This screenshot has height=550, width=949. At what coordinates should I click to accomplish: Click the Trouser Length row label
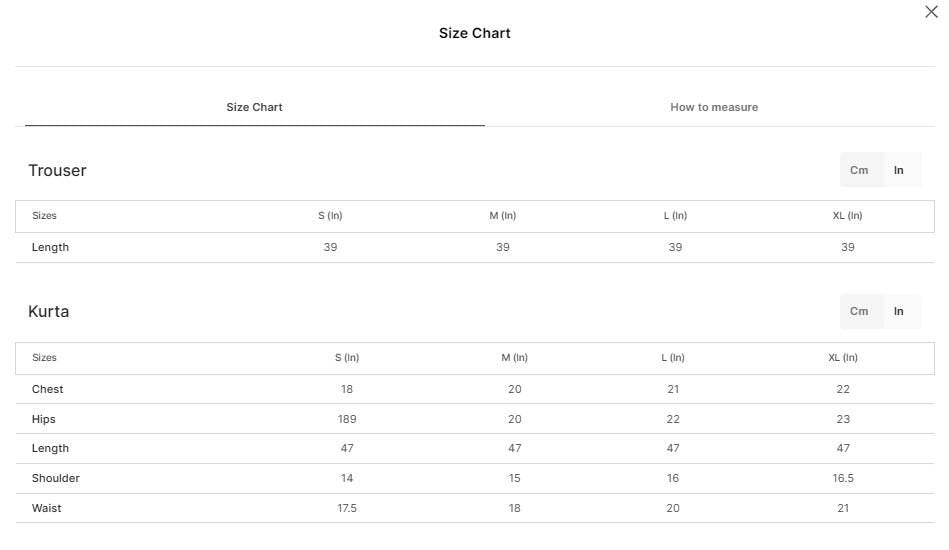tap(50, 247)
